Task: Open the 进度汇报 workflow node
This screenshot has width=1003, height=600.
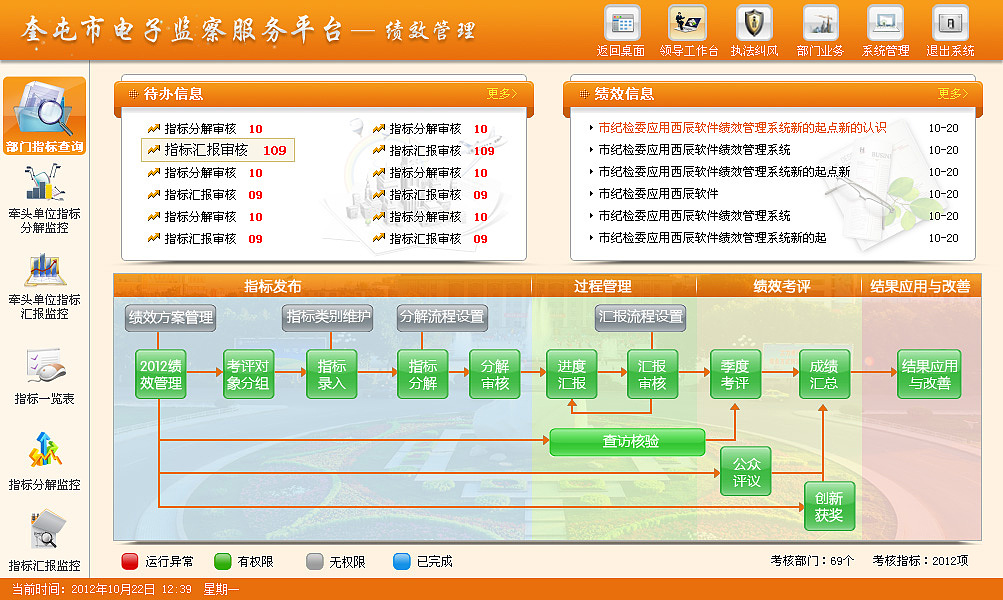Action: pos(572,374)
